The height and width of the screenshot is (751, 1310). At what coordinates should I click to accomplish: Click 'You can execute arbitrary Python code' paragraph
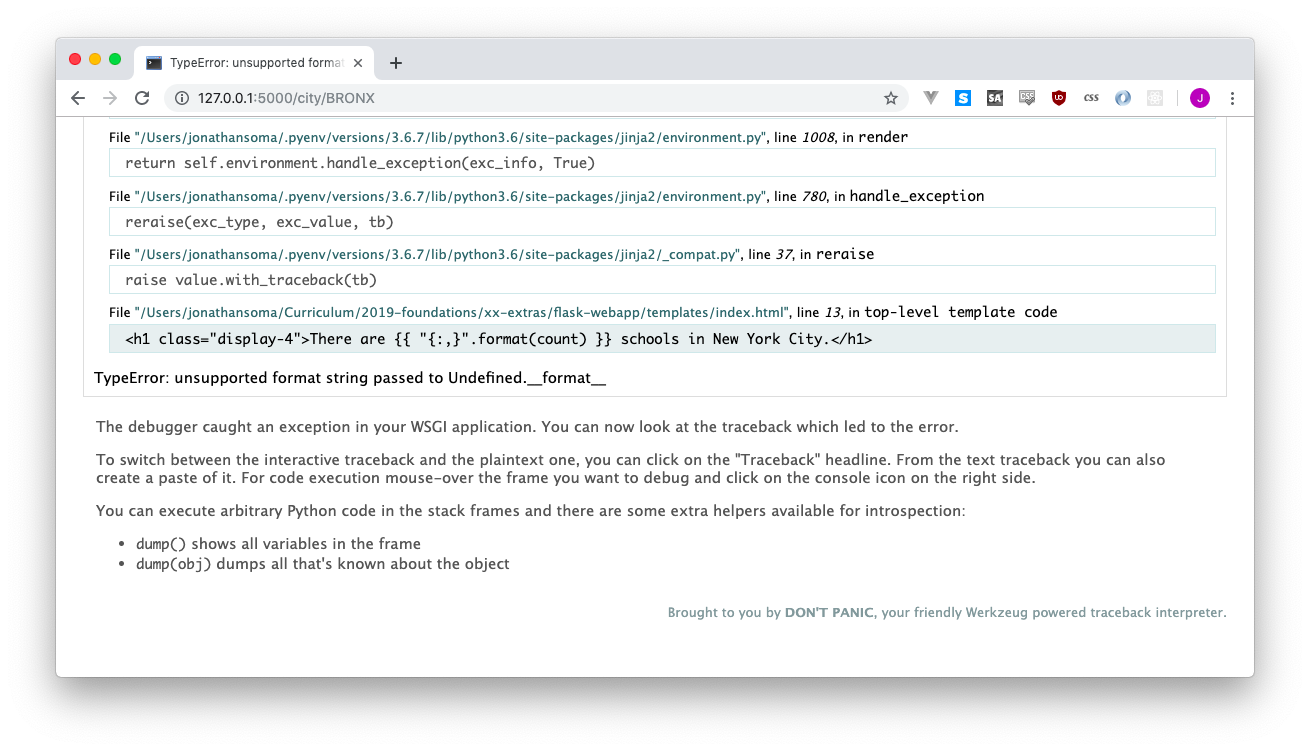point(531,511)
